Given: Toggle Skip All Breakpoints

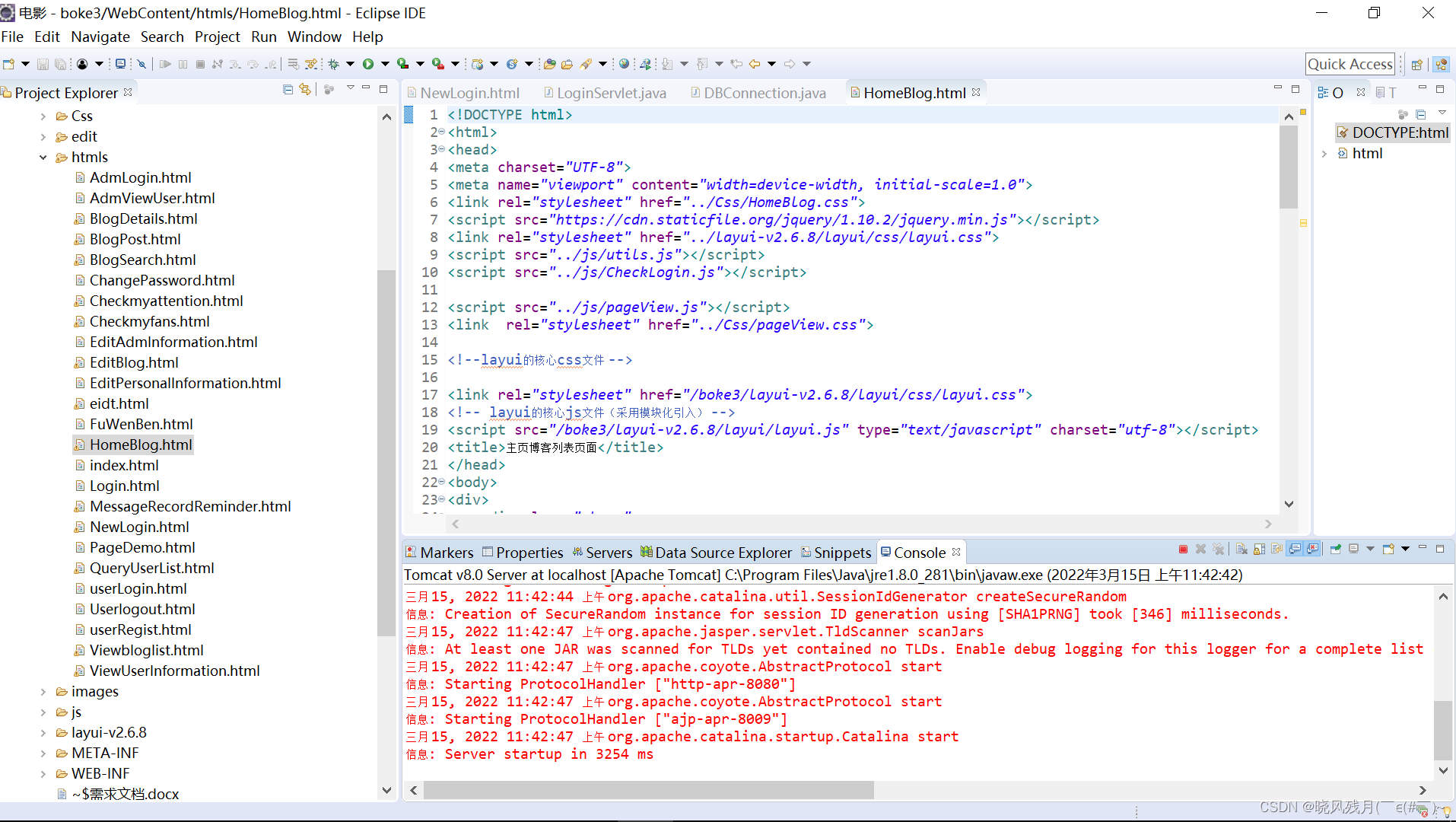Looking at the screenshot, I should coord(141,64).
